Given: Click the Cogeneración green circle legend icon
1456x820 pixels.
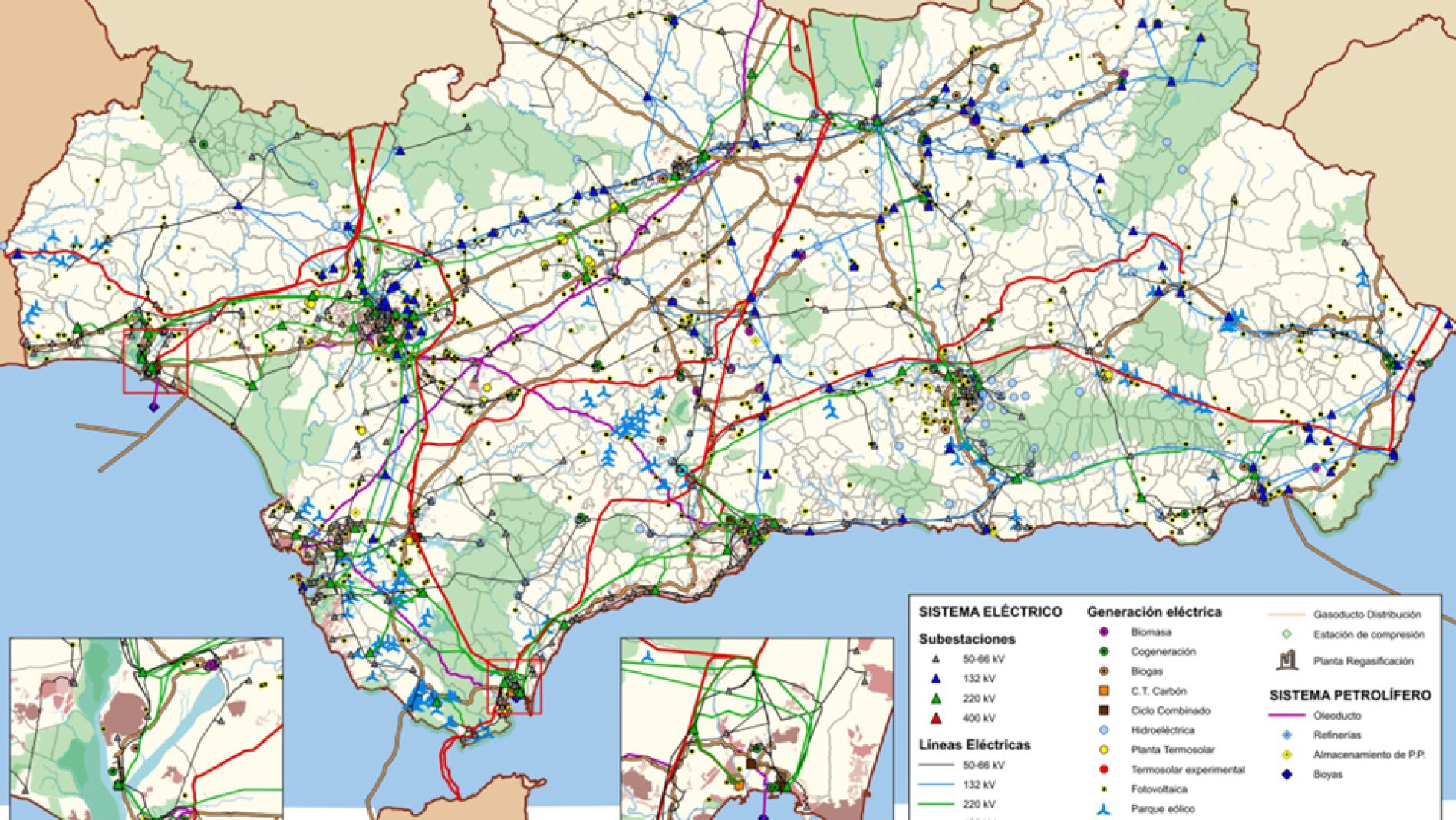Looking at the screenshot, I should [1104, 651].
